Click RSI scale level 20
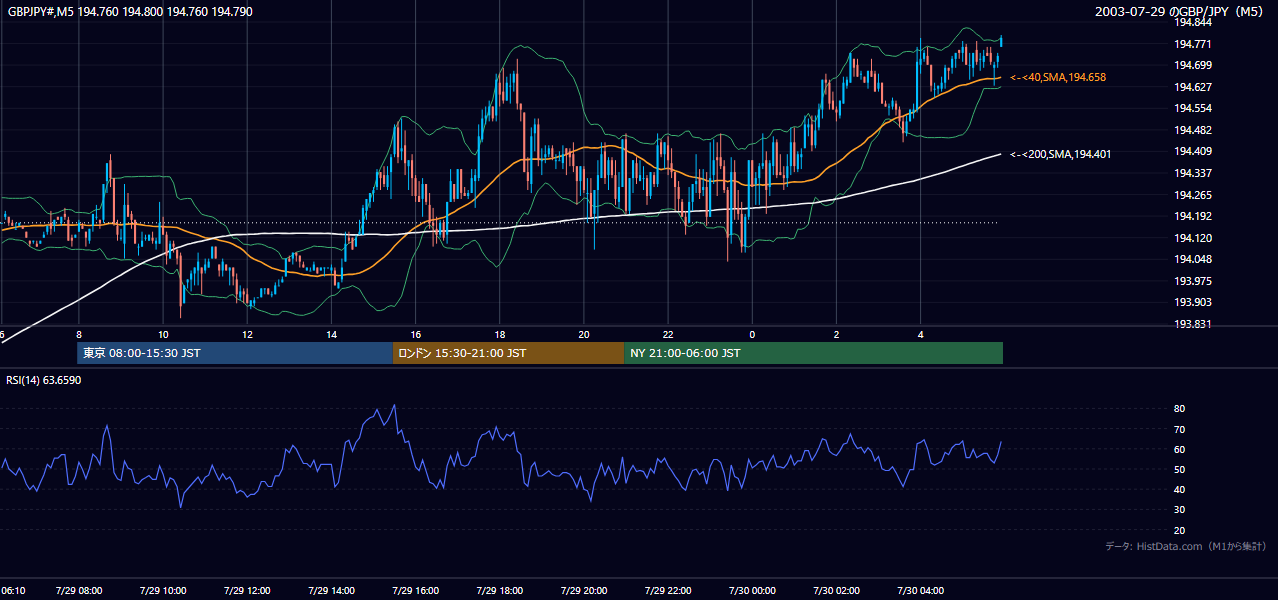The height and width of the screenshot is (600, 1278). point(1179,530)
